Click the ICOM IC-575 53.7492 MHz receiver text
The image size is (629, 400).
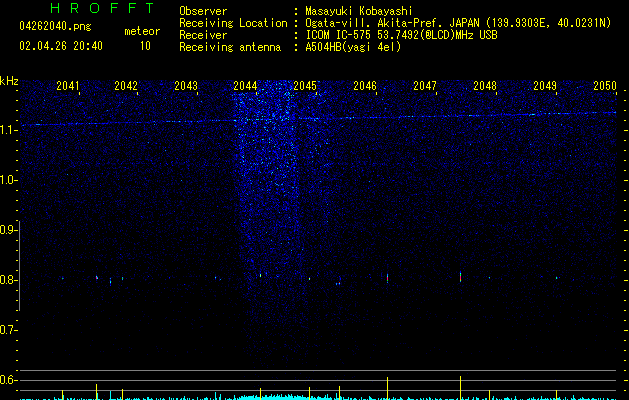pyautogui.click(x=402, y=35)
